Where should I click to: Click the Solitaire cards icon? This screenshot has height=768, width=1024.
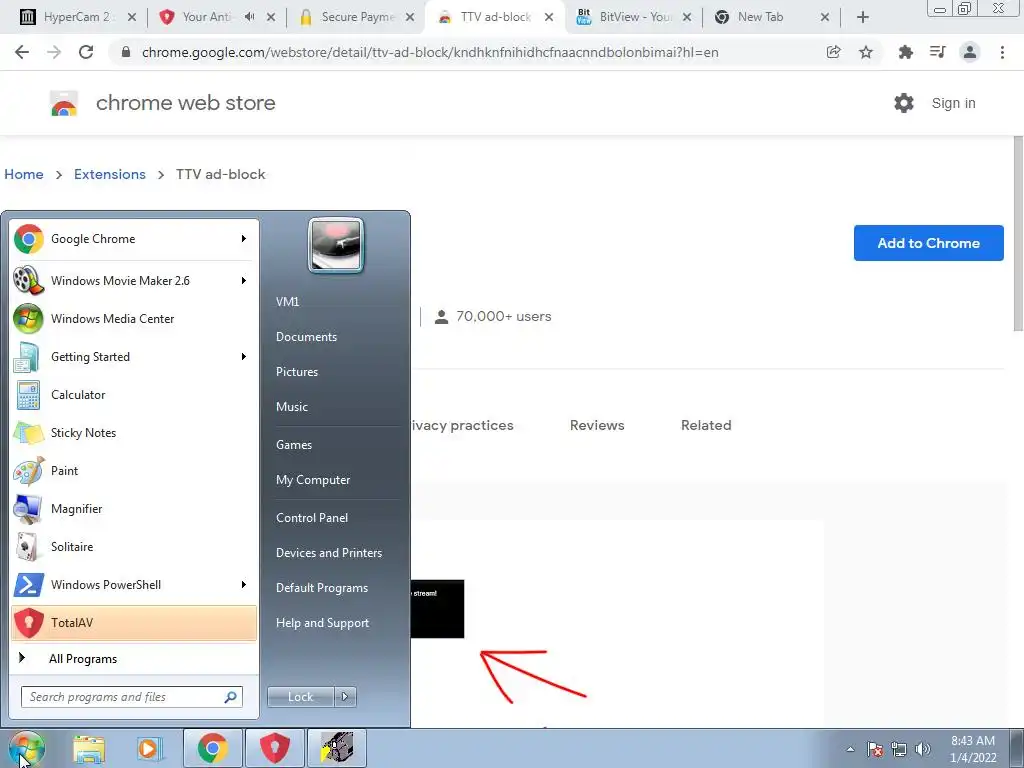click(28, 547)
